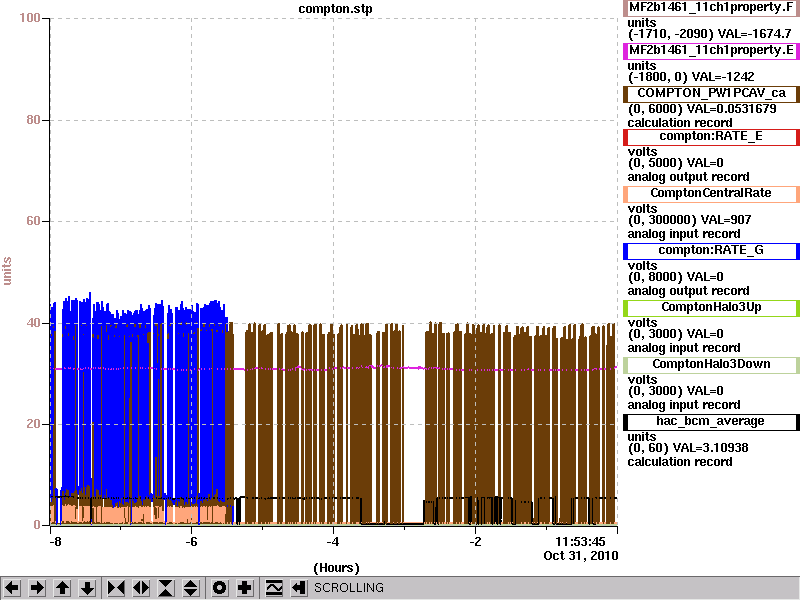
Task: Click the 11:53:45 timestamp on the axis
Action: coord(580,542)
